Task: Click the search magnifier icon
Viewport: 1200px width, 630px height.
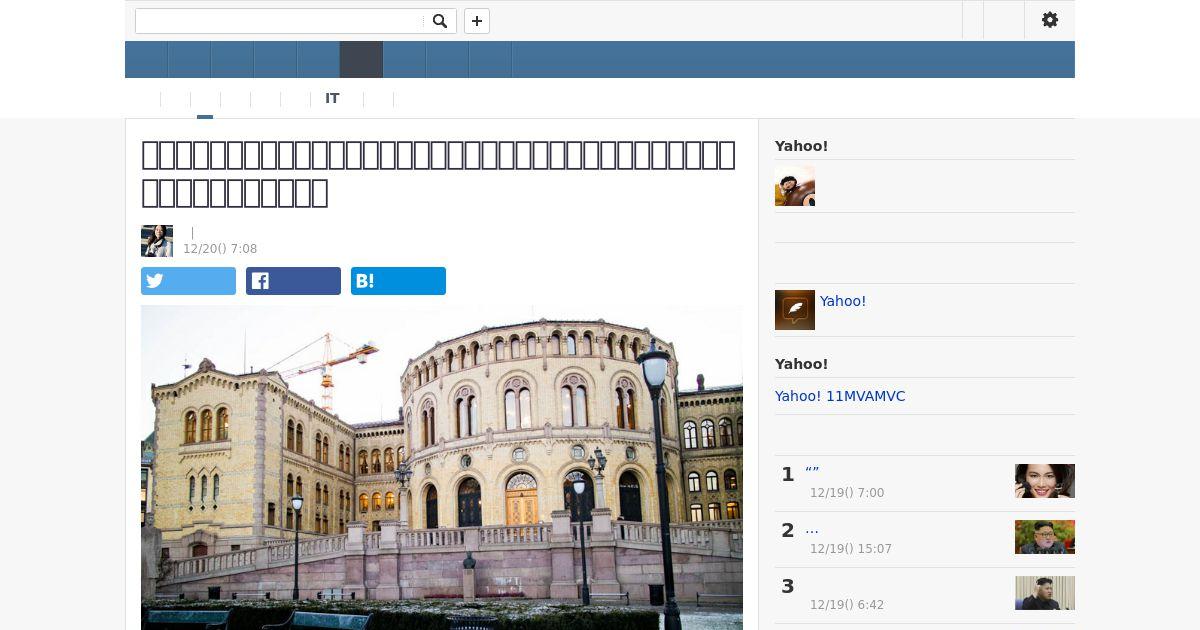Action: click(439, 21)
